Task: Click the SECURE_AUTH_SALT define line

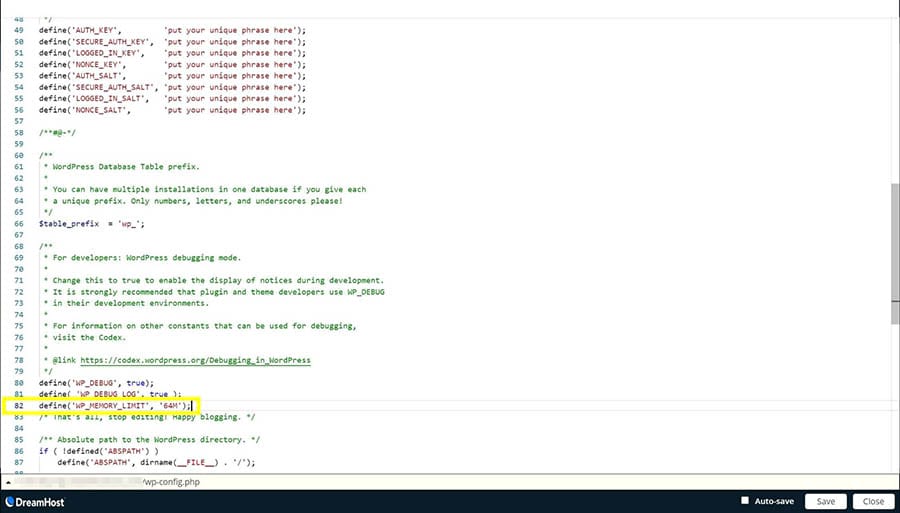Action: click(172, 87)
